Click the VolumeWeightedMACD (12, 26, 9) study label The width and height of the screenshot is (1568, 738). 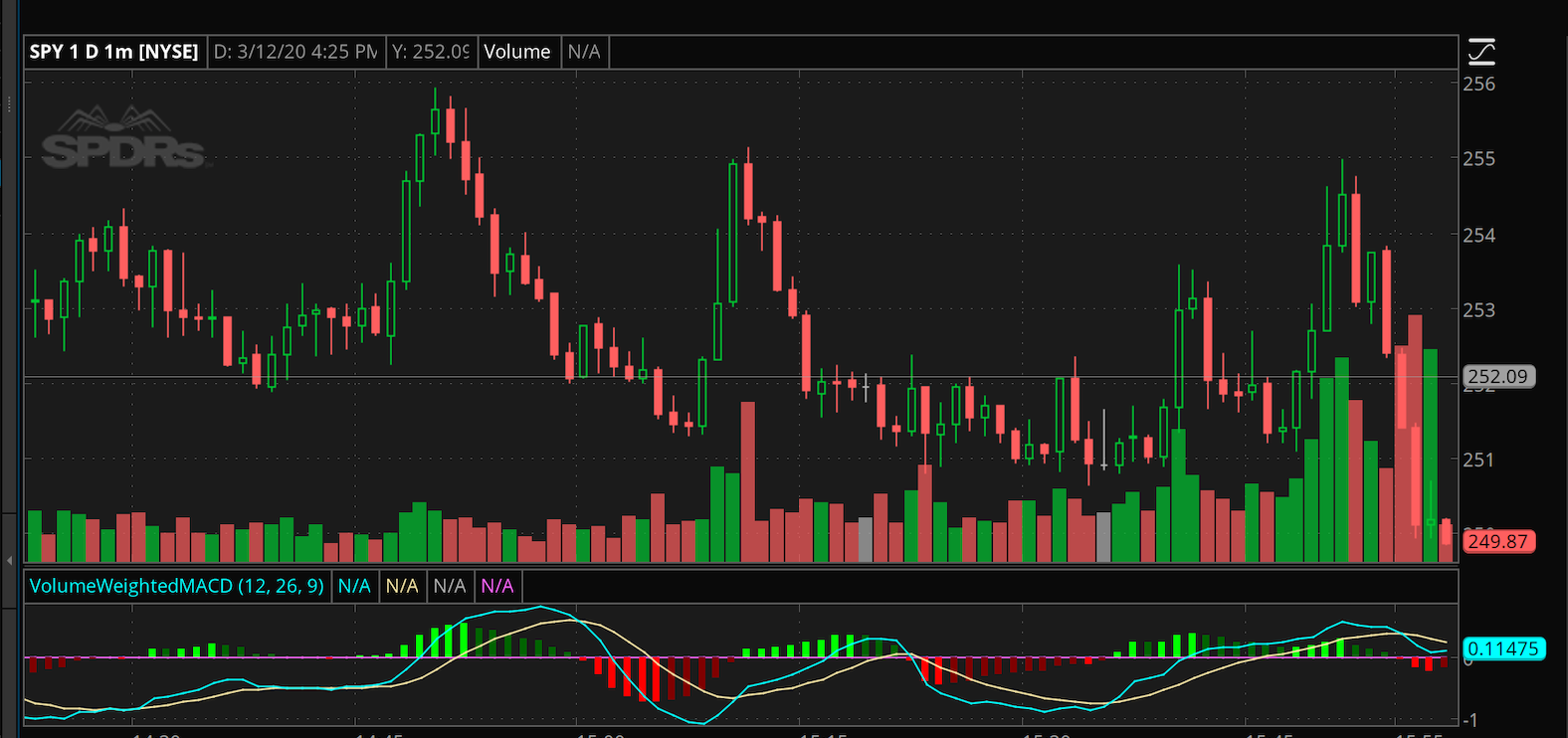[177, 586]
